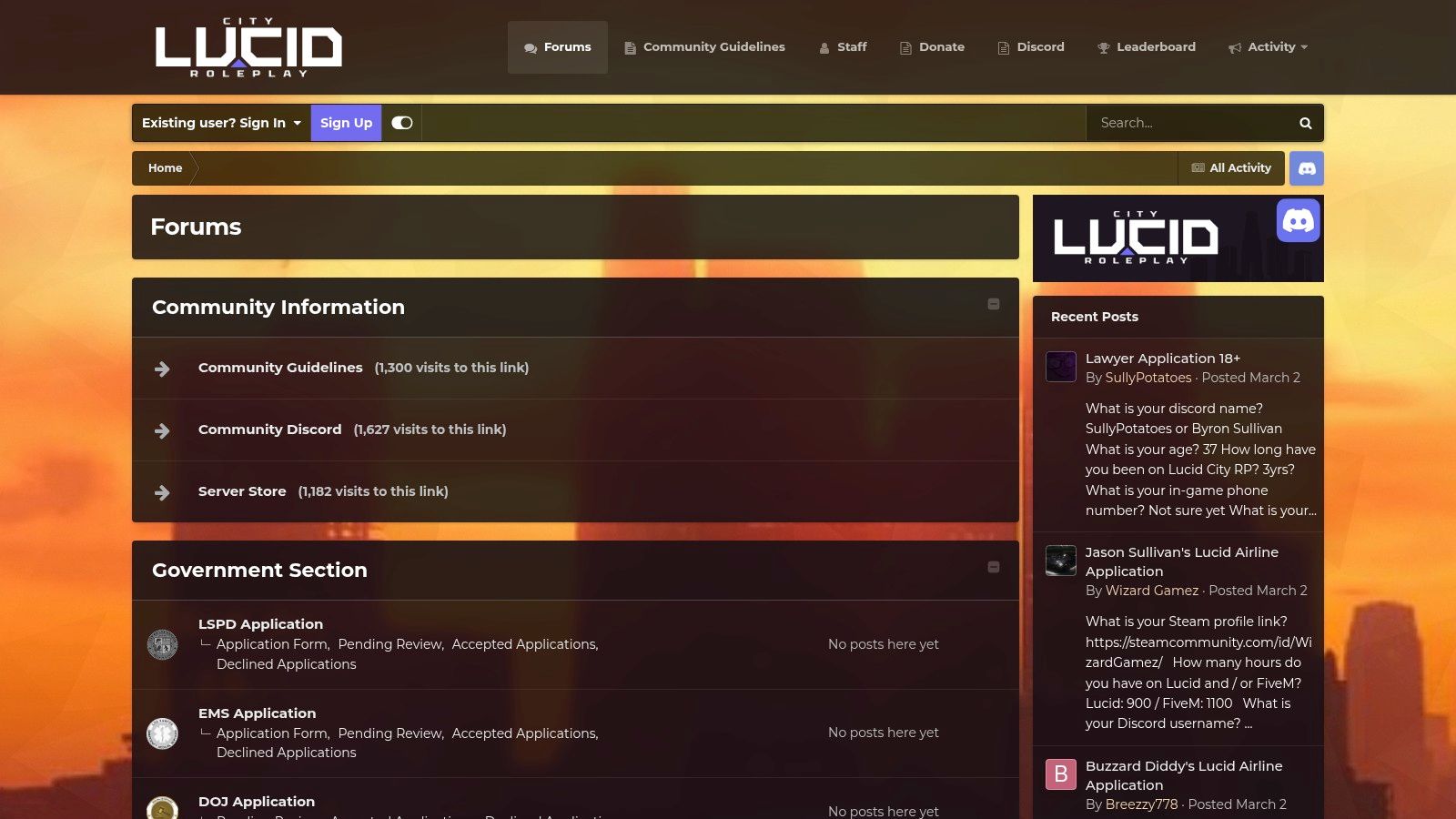Image resolution: width=1456 pixels, height=819 pixels.
Task: Open the LSPD Application forum
Action: coord(260,624)
